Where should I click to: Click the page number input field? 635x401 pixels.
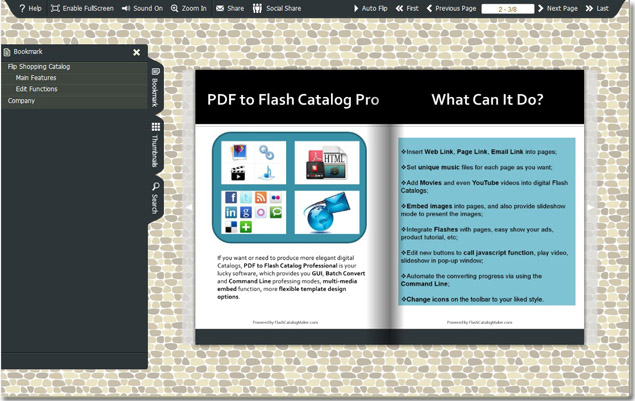point(507,9)
